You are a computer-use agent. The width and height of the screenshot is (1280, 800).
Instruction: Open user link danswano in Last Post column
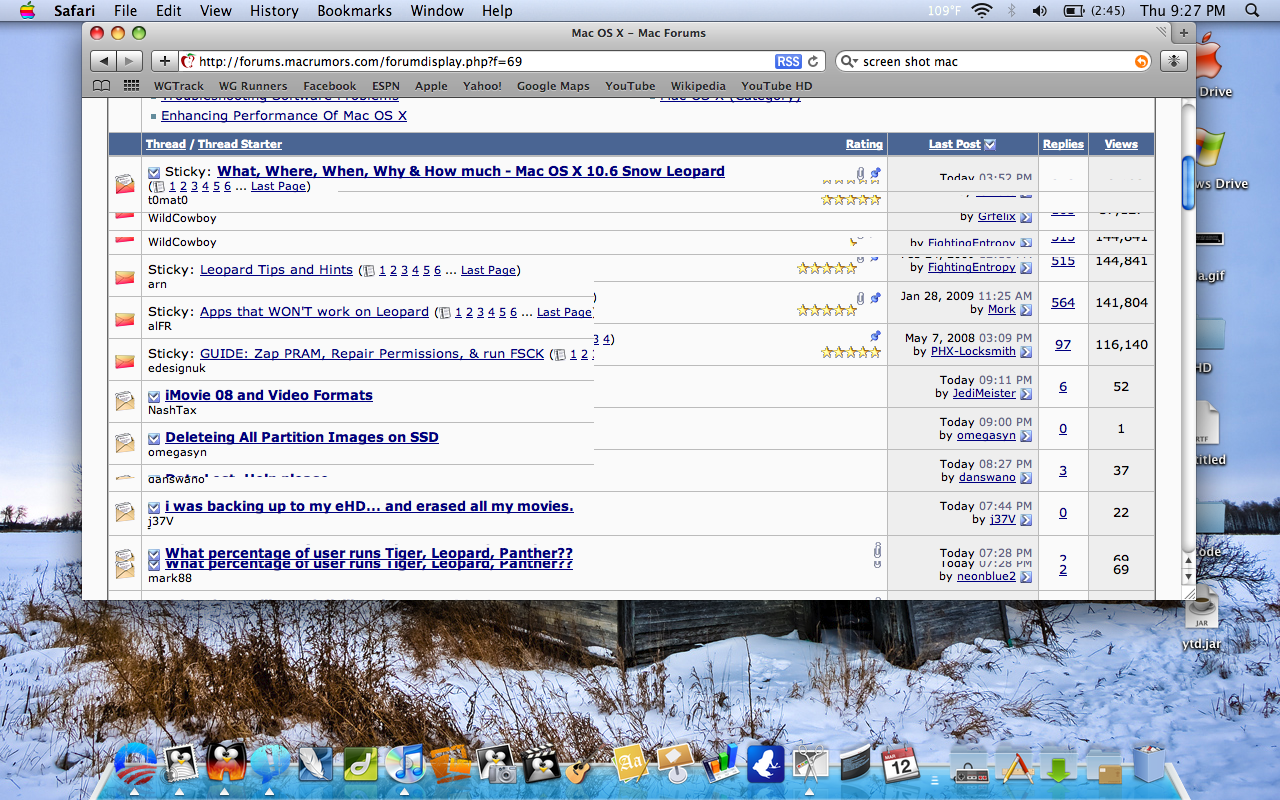(x=987, y=478)
